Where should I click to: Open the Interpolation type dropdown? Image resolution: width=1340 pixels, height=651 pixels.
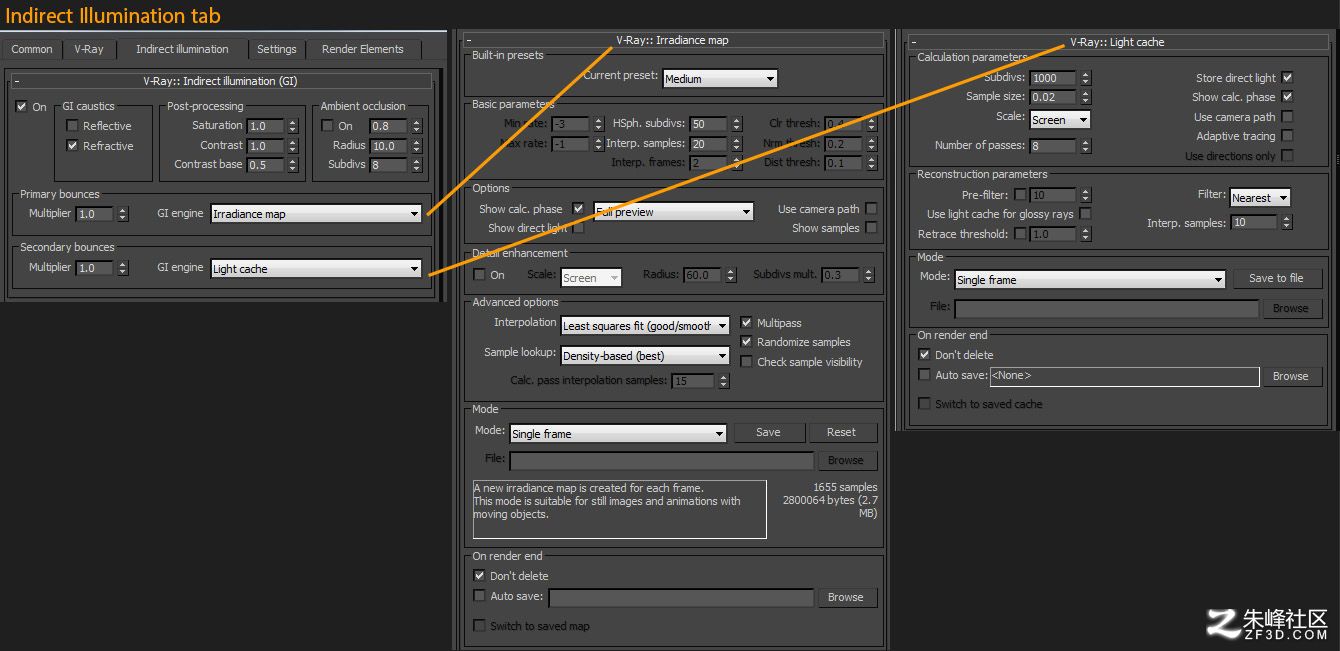pyautogui.click(x=645, y=325)
